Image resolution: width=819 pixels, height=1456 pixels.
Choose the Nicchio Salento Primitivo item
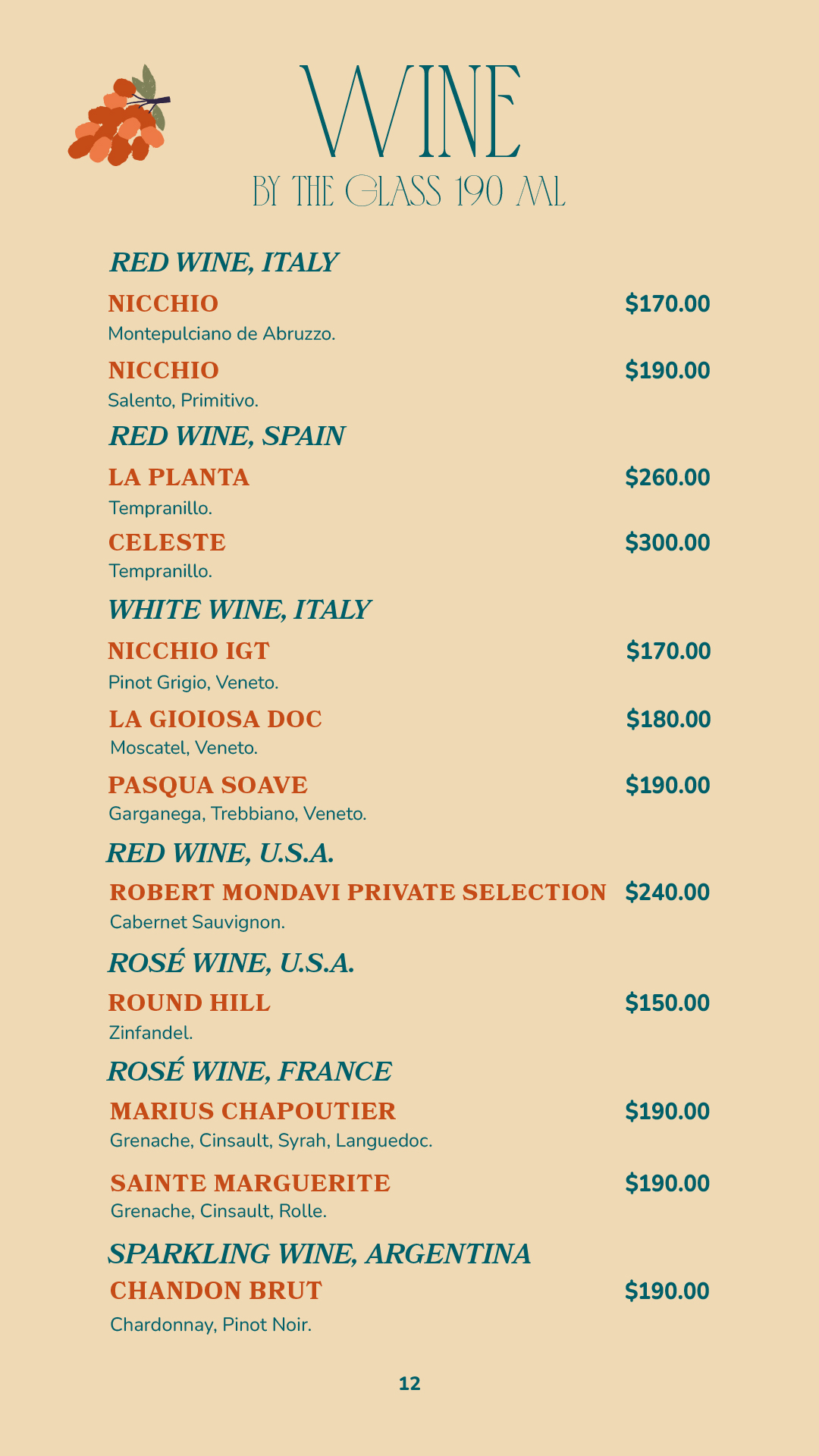[x=163, y=371]
